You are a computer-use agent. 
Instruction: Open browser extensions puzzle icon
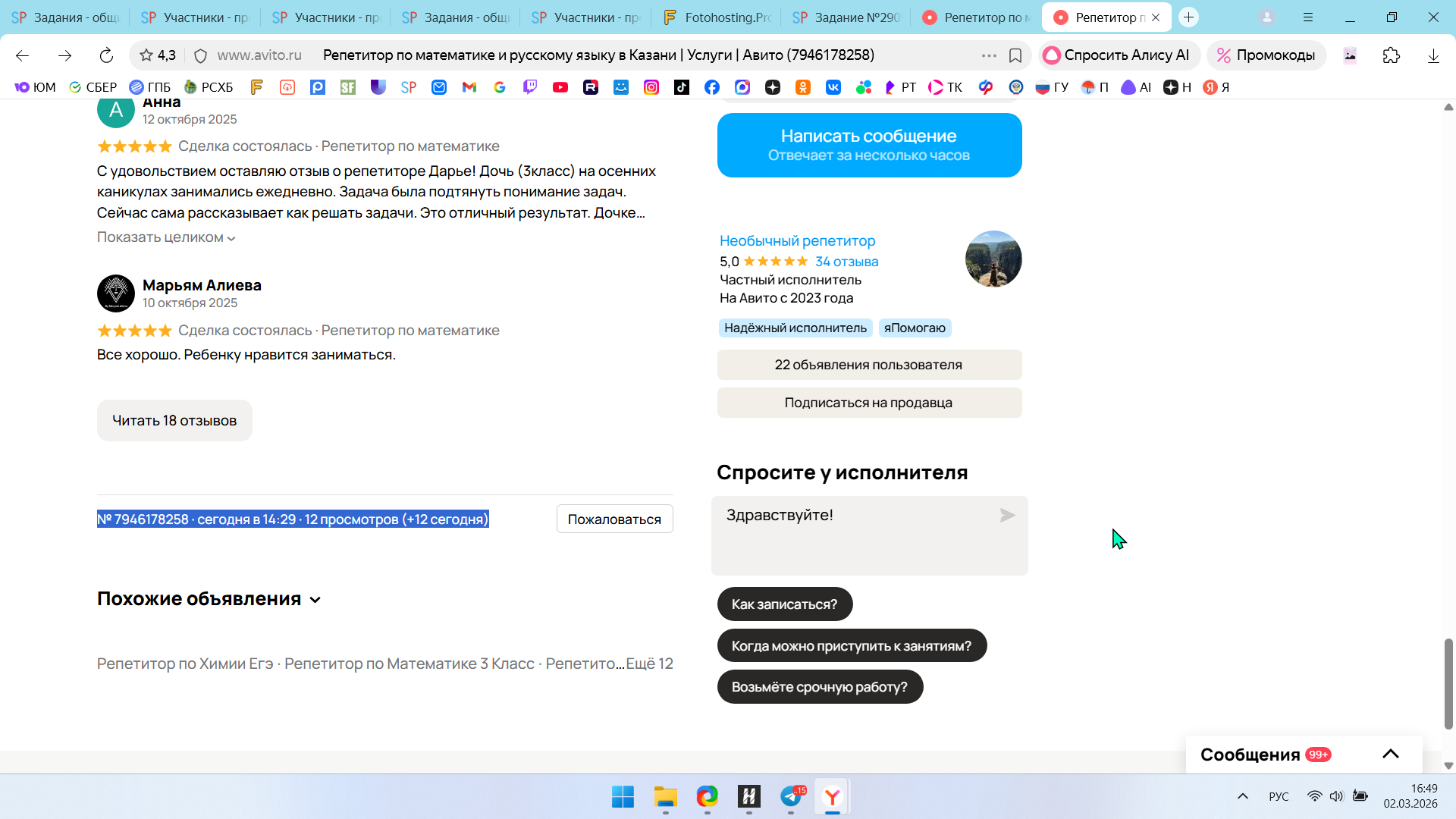1391,55
